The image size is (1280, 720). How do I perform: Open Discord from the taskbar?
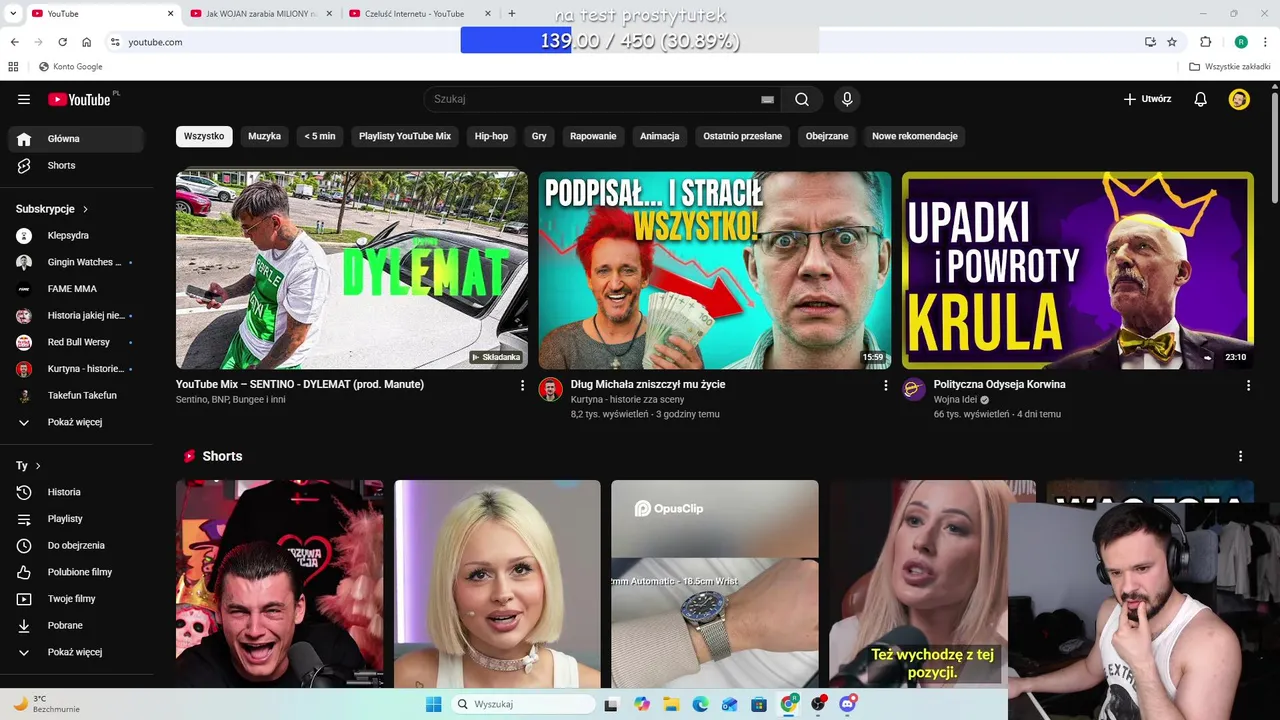coord(848,704)
